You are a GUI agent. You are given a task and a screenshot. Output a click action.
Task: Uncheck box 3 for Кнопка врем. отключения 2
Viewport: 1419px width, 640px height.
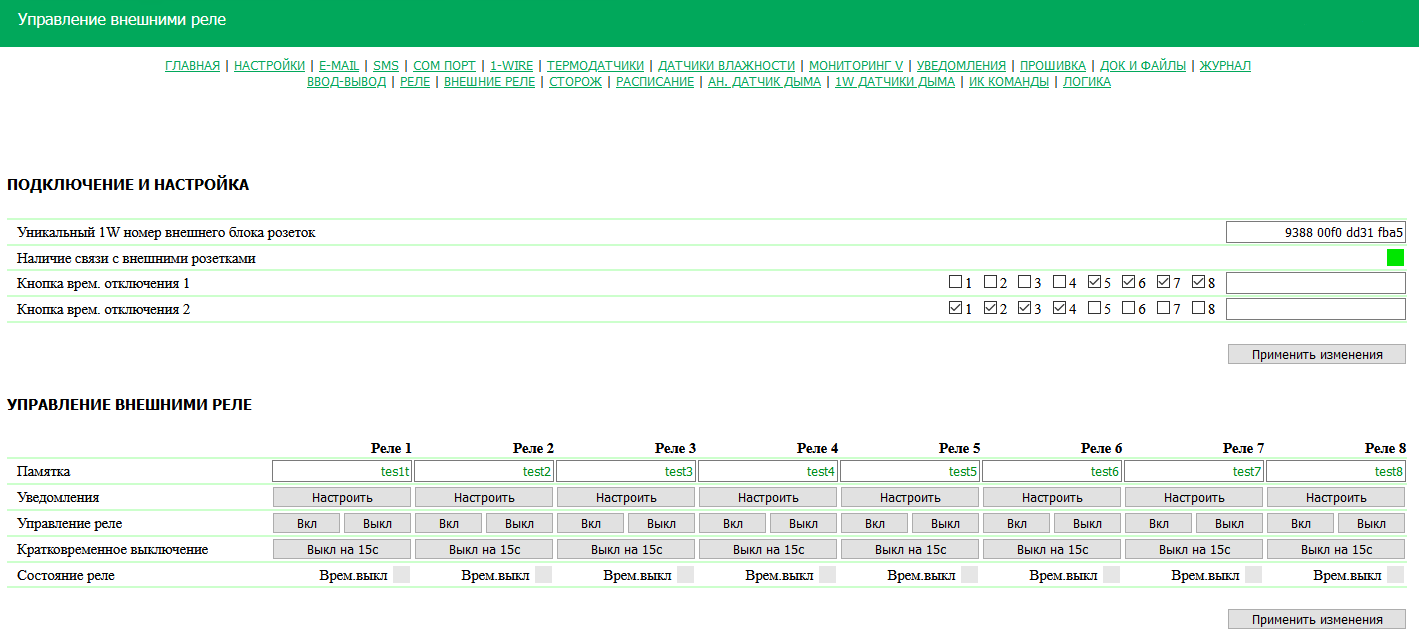(x=1025, y=309)
